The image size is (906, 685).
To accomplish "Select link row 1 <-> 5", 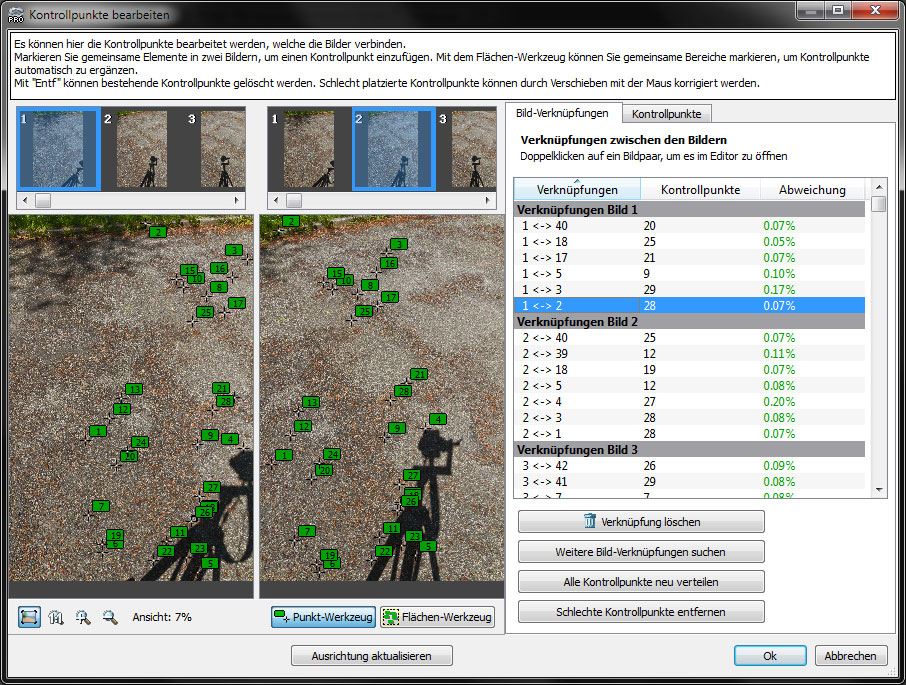I will 689,274.
